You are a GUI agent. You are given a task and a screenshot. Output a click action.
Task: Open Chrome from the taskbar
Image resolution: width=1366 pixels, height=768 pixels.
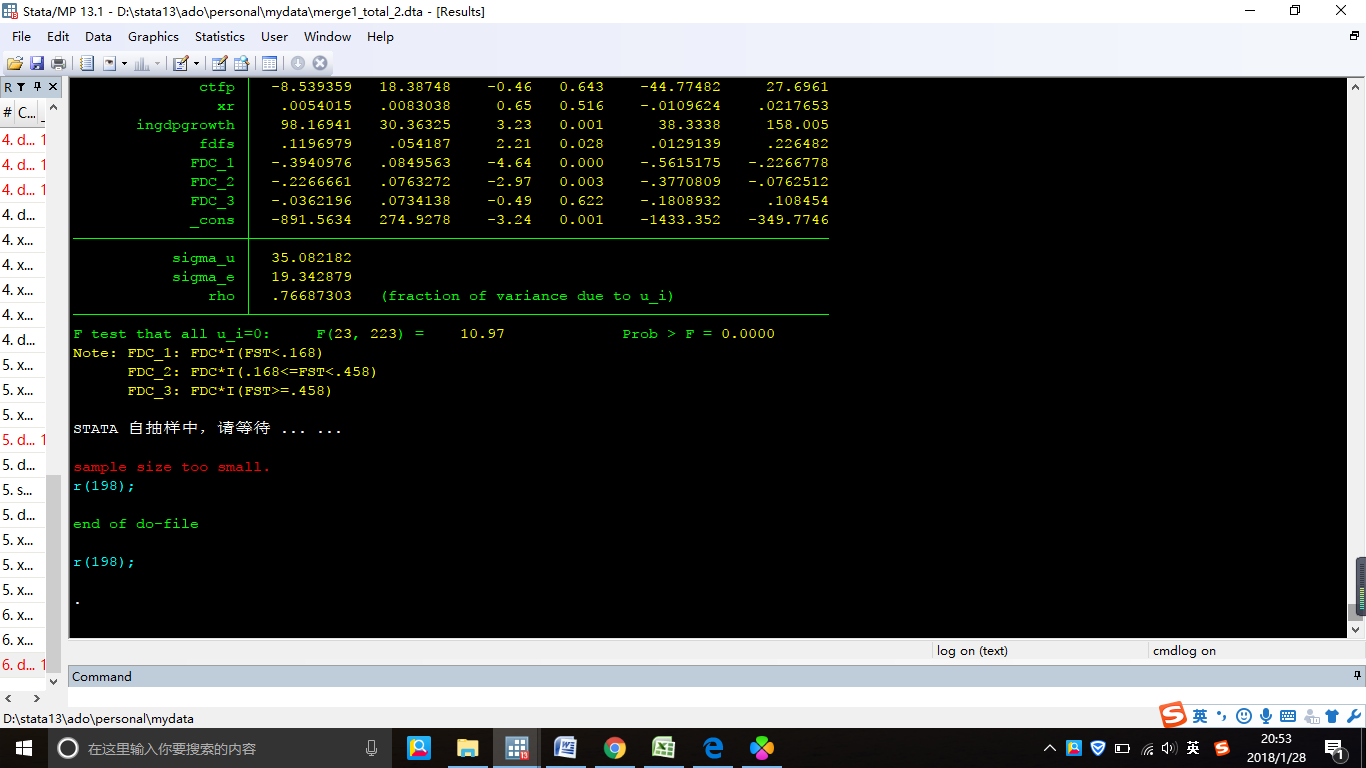(614, 748)
